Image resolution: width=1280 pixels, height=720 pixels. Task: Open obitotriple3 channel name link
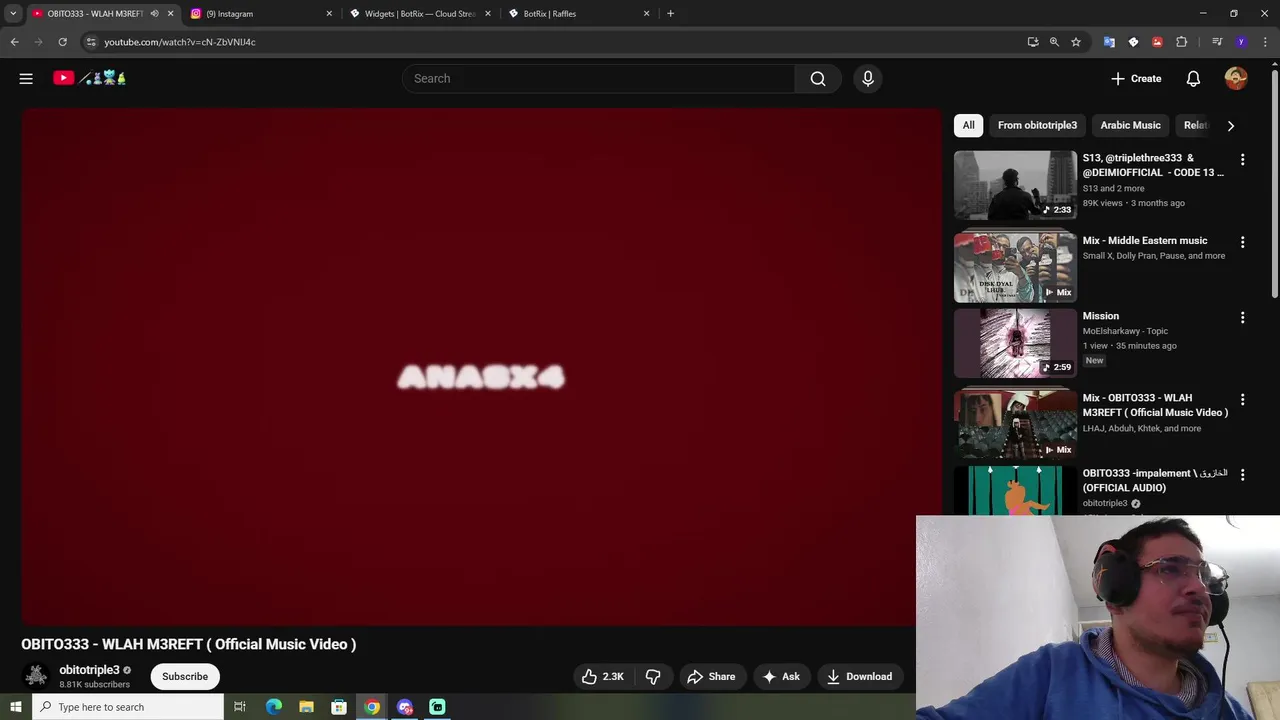[89, 670]
